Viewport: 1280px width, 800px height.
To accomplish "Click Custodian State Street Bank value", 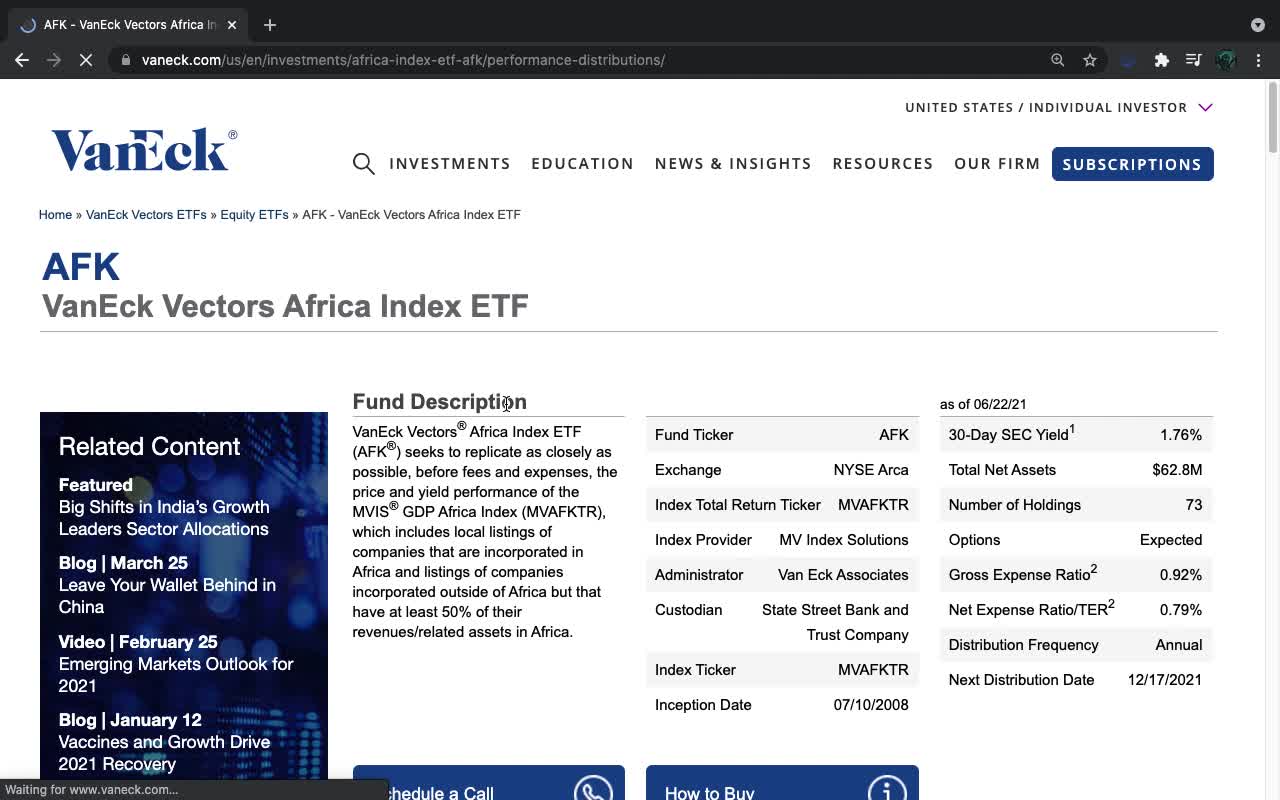I will pos(835,622).
